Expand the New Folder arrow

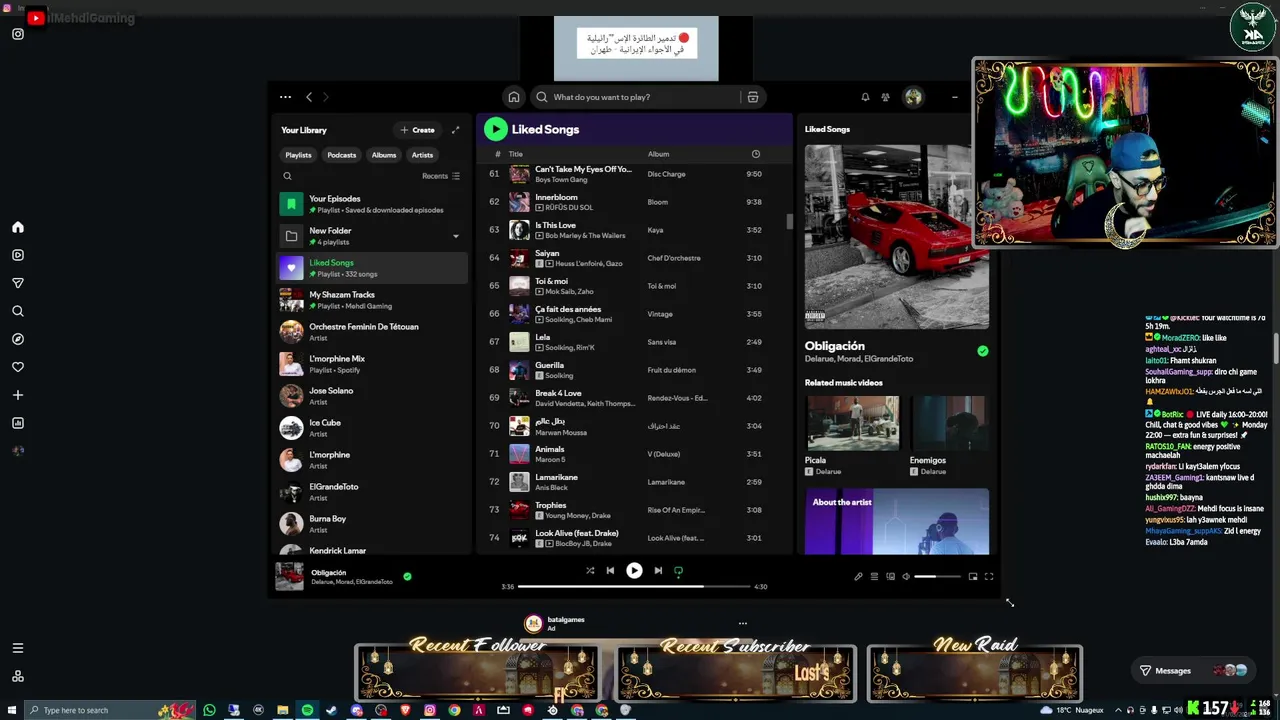tap(456, 236)
